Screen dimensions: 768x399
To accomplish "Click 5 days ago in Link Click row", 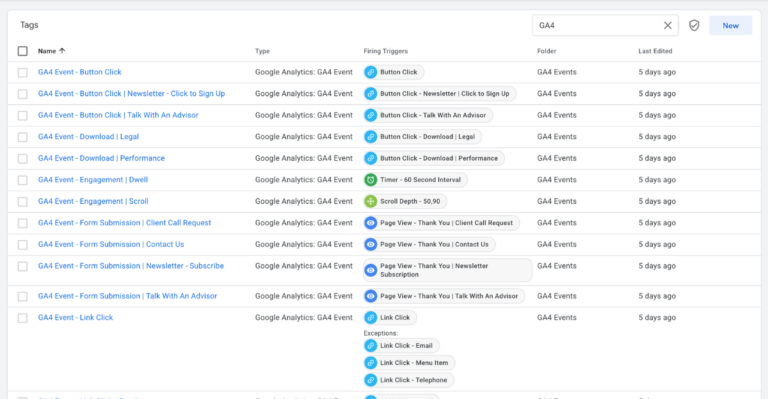I will click(x=657, y=318).
